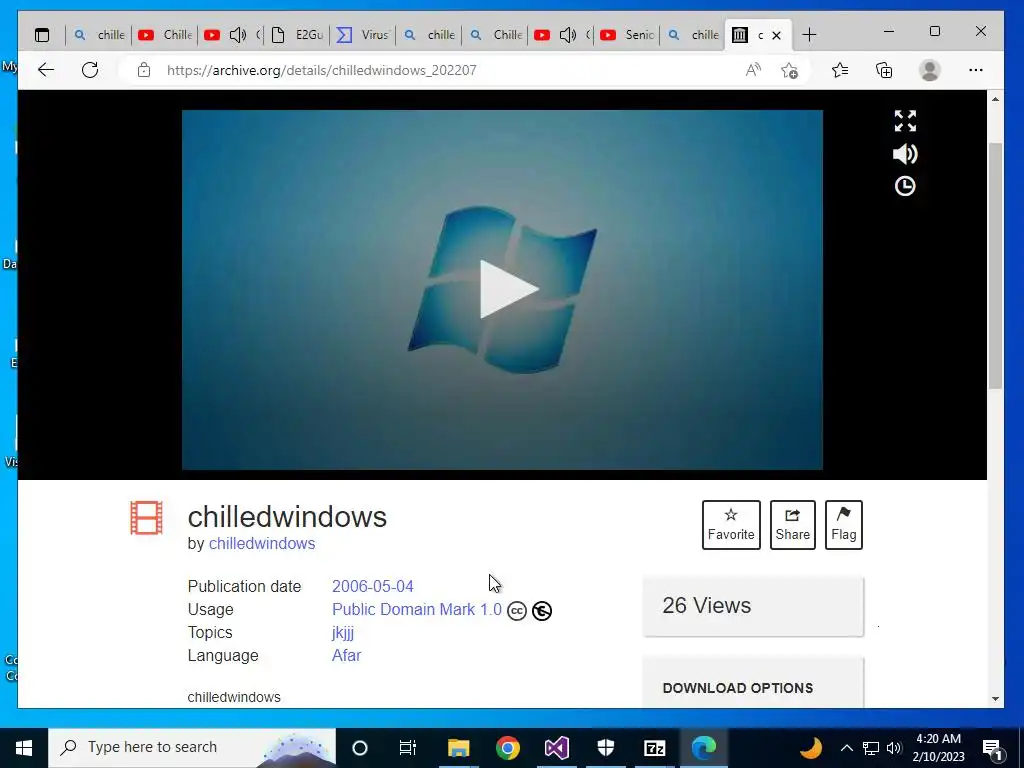Play the chilledwindows video

509,289
